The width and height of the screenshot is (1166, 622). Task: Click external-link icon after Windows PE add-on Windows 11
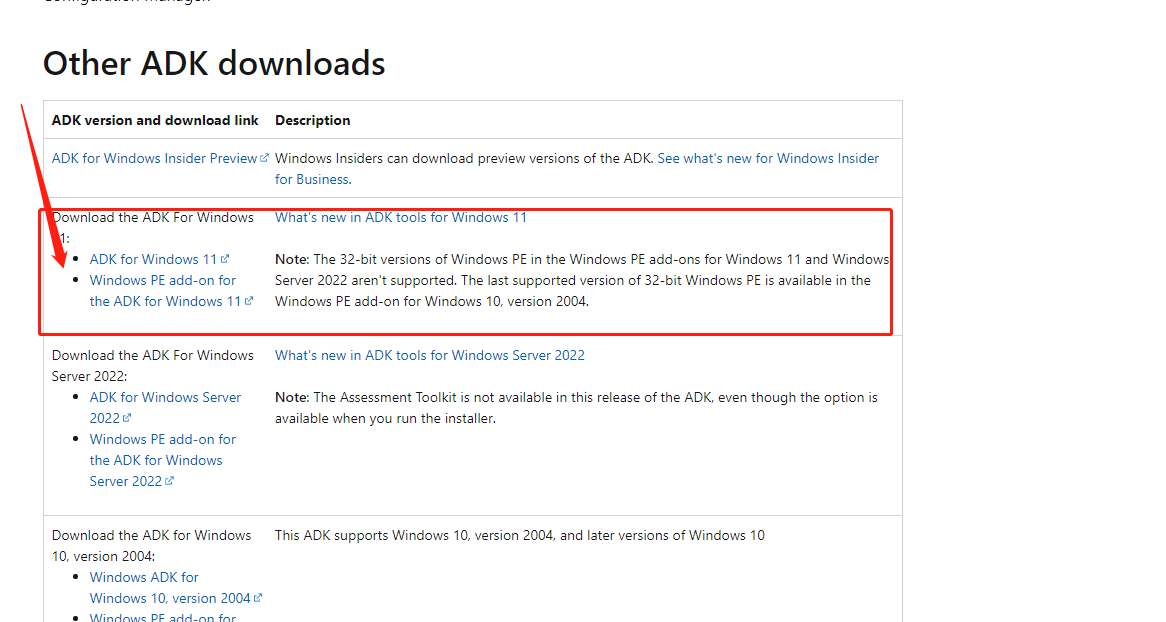(249, 301)
